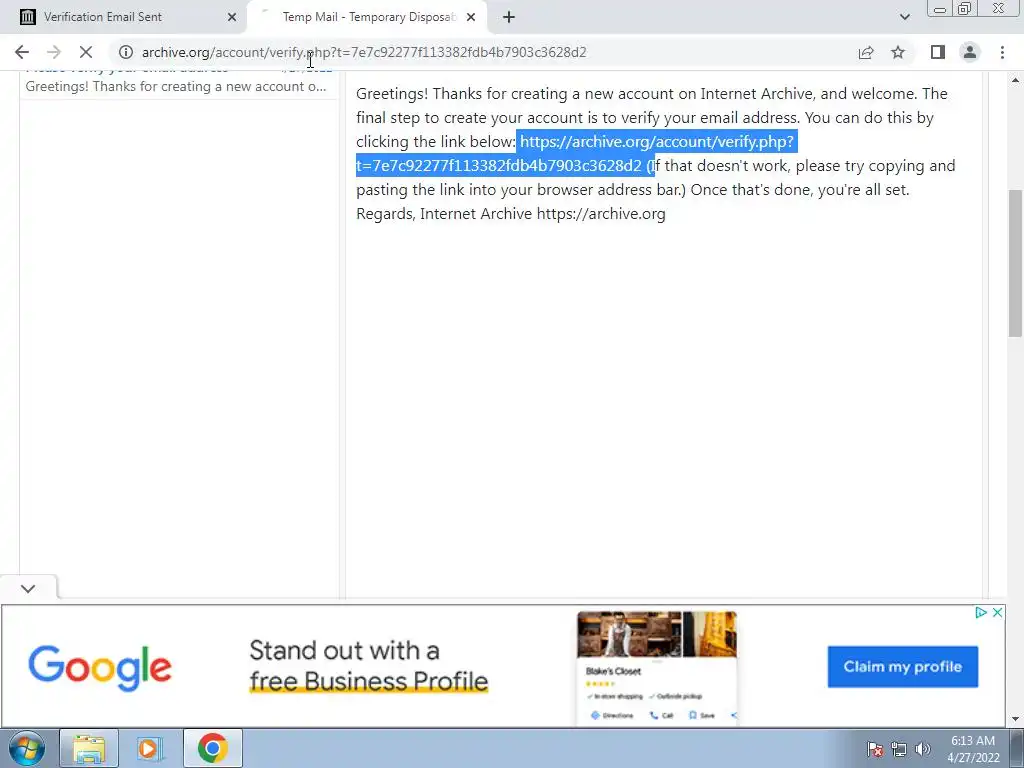
Task: Click the scrollbar down arrow
Action: [1015, 719]
